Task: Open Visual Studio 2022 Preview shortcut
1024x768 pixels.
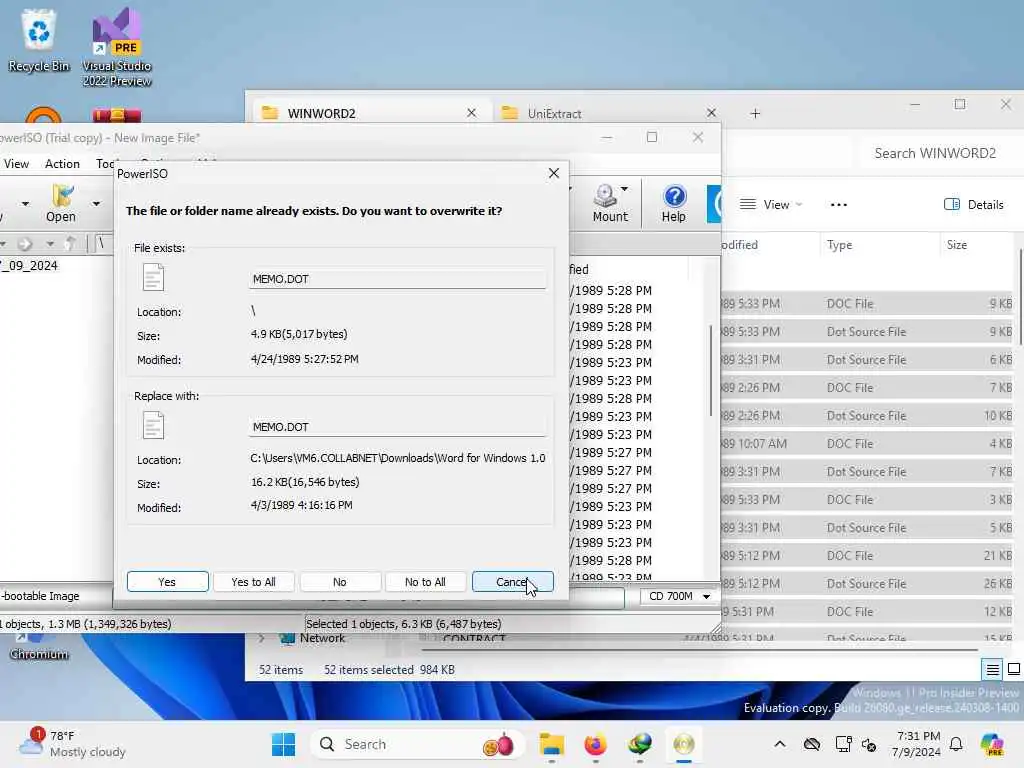Action: 117,47
